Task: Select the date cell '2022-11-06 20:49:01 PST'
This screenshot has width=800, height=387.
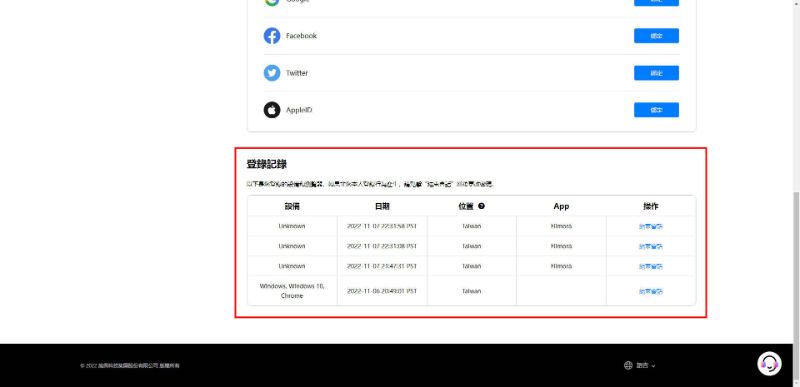Action: tap(382, 291)
